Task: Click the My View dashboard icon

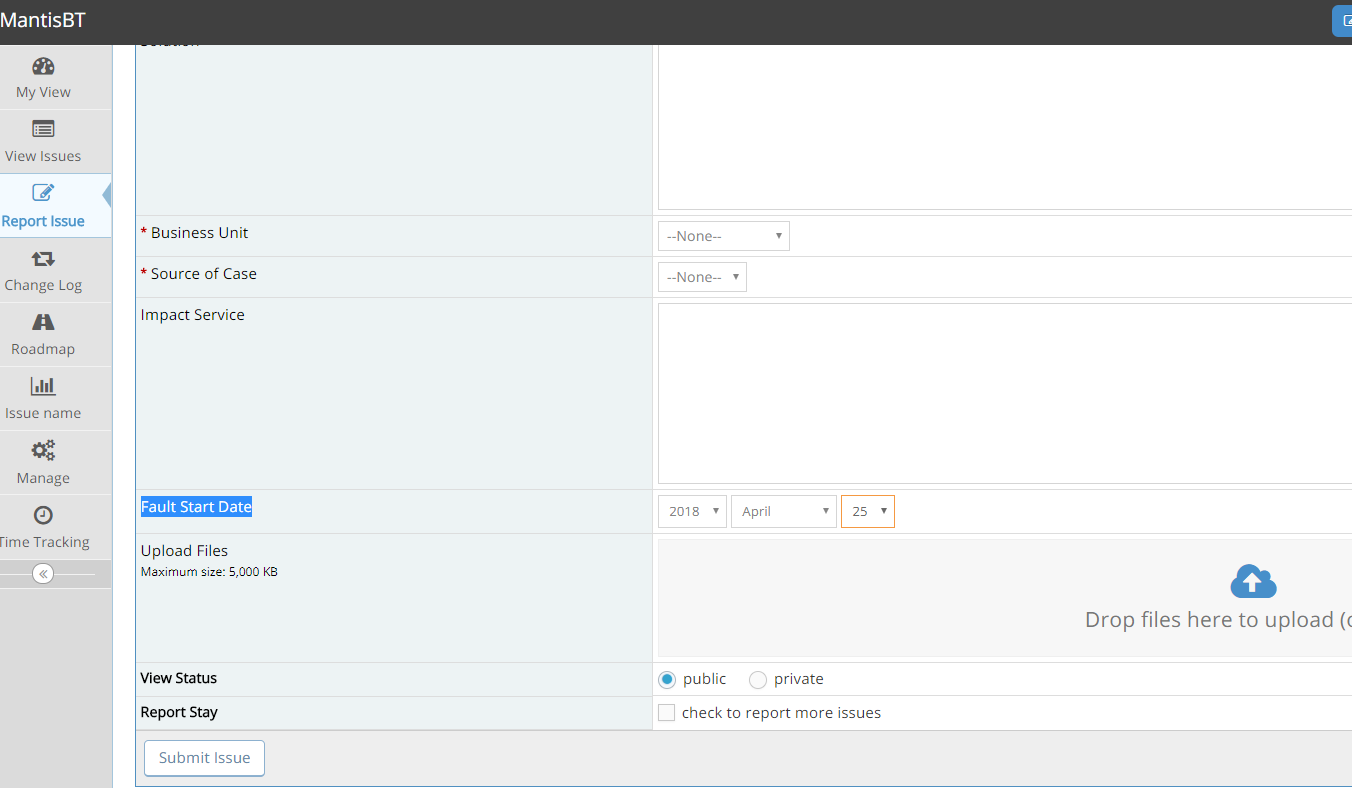Action: (x=43, y=67)
